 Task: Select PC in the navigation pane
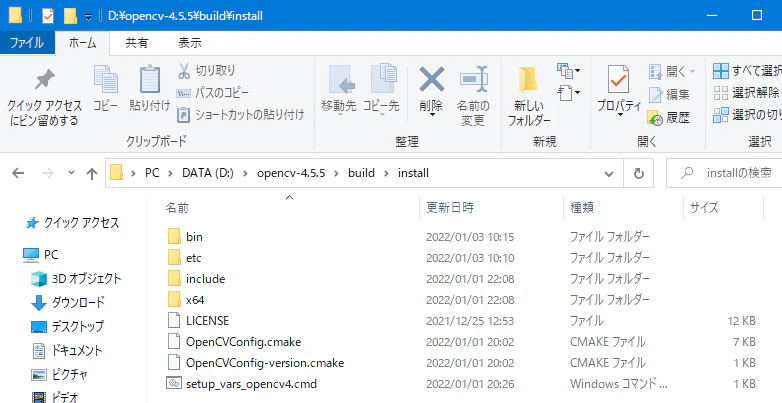click(x=41, y=255)
